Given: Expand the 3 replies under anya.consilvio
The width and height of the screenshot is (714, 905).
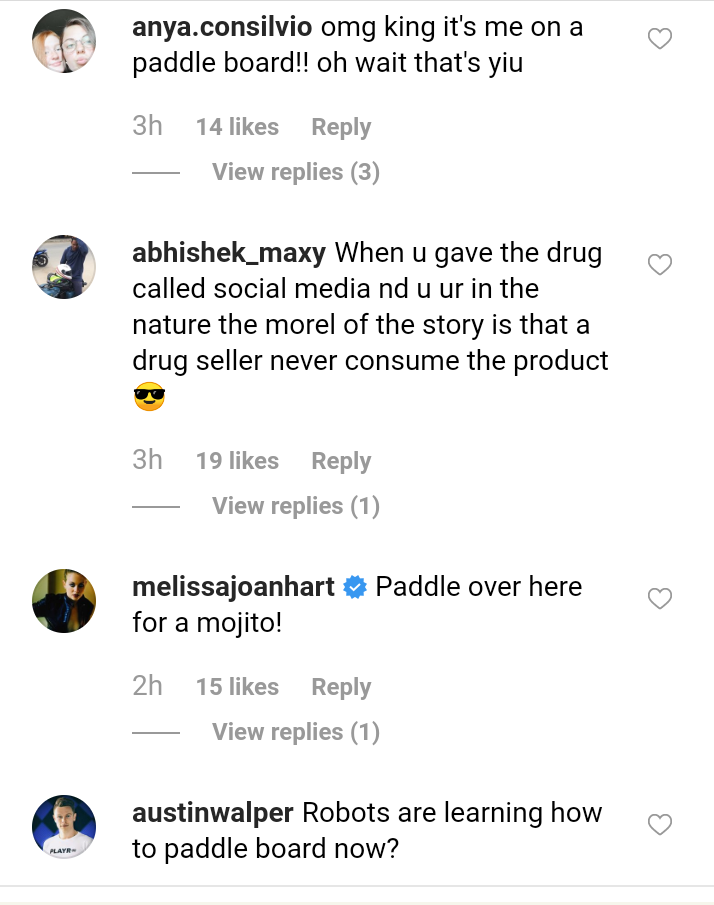Looking at the screenshot, I should pyautogui.click(x=295, y=172).
